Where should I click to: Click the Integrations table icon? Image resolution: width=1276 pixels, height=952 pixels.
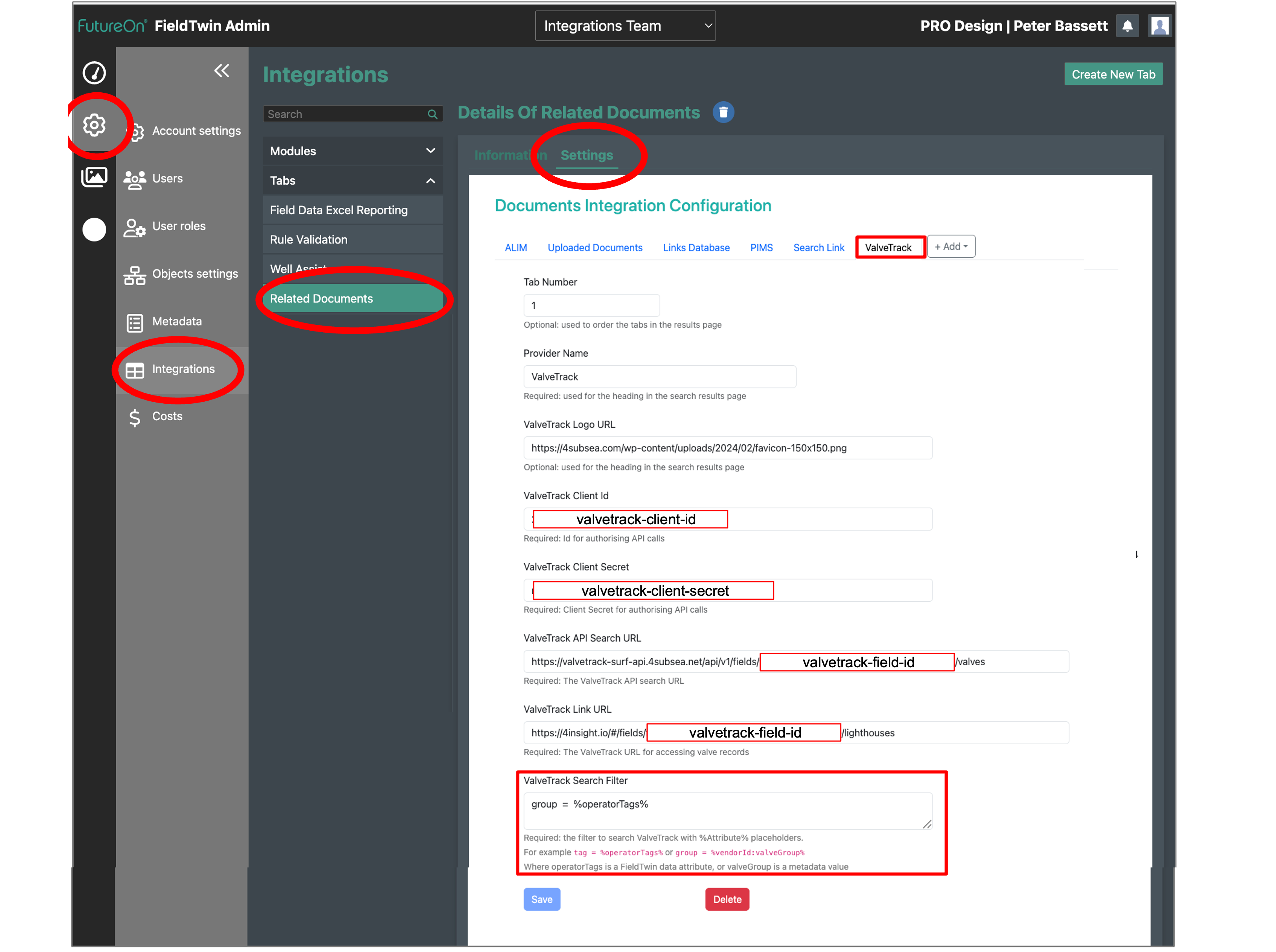point(134,370)
